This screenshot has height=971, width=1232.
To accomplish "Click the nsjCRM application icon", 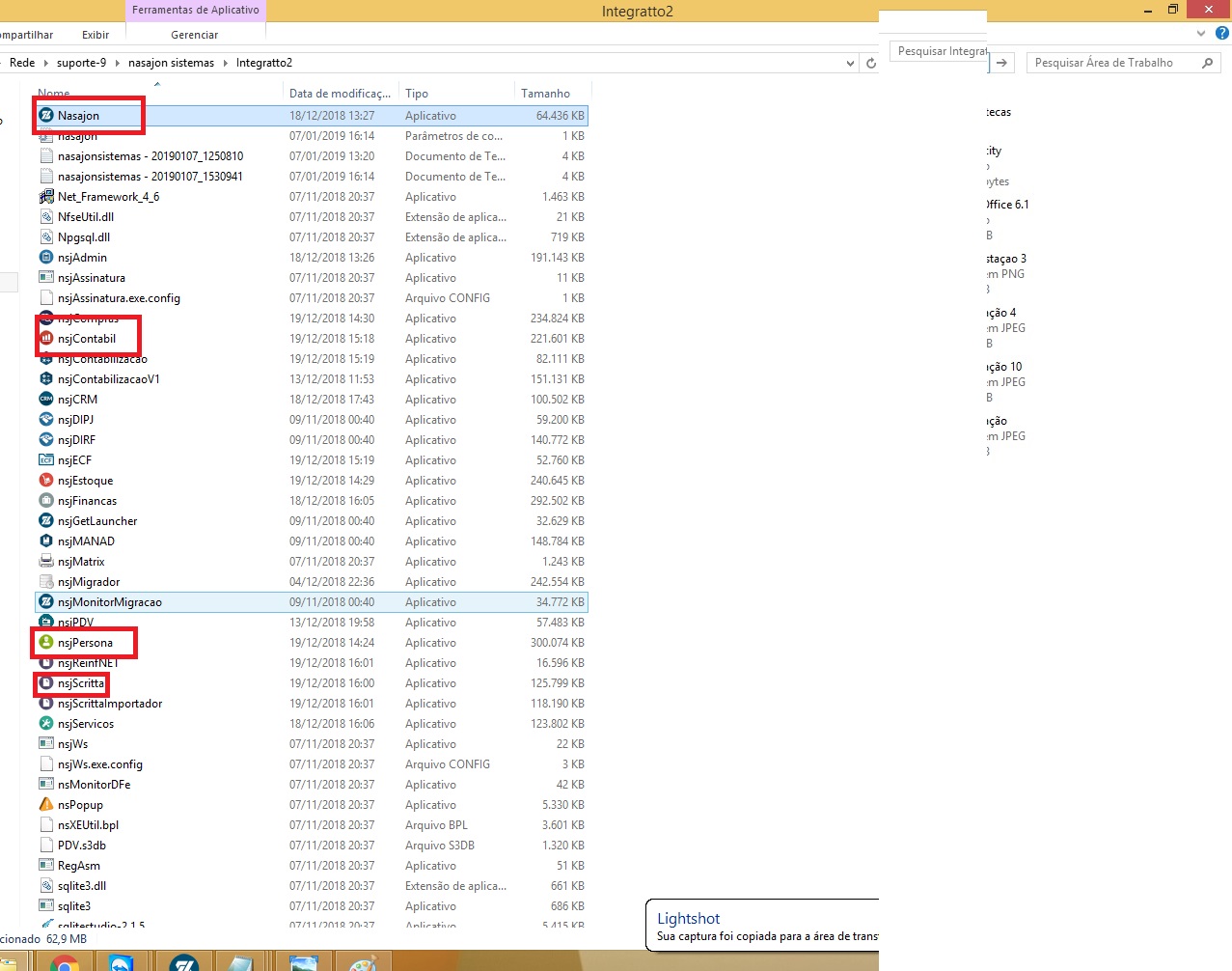I will [x=46, y=400].
